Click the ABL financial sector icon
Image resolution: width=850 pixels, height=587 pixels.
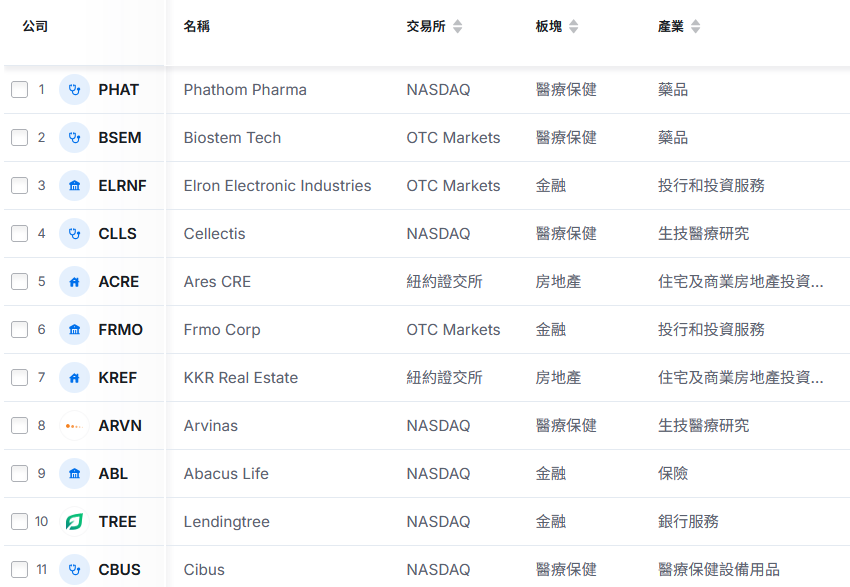74,474
